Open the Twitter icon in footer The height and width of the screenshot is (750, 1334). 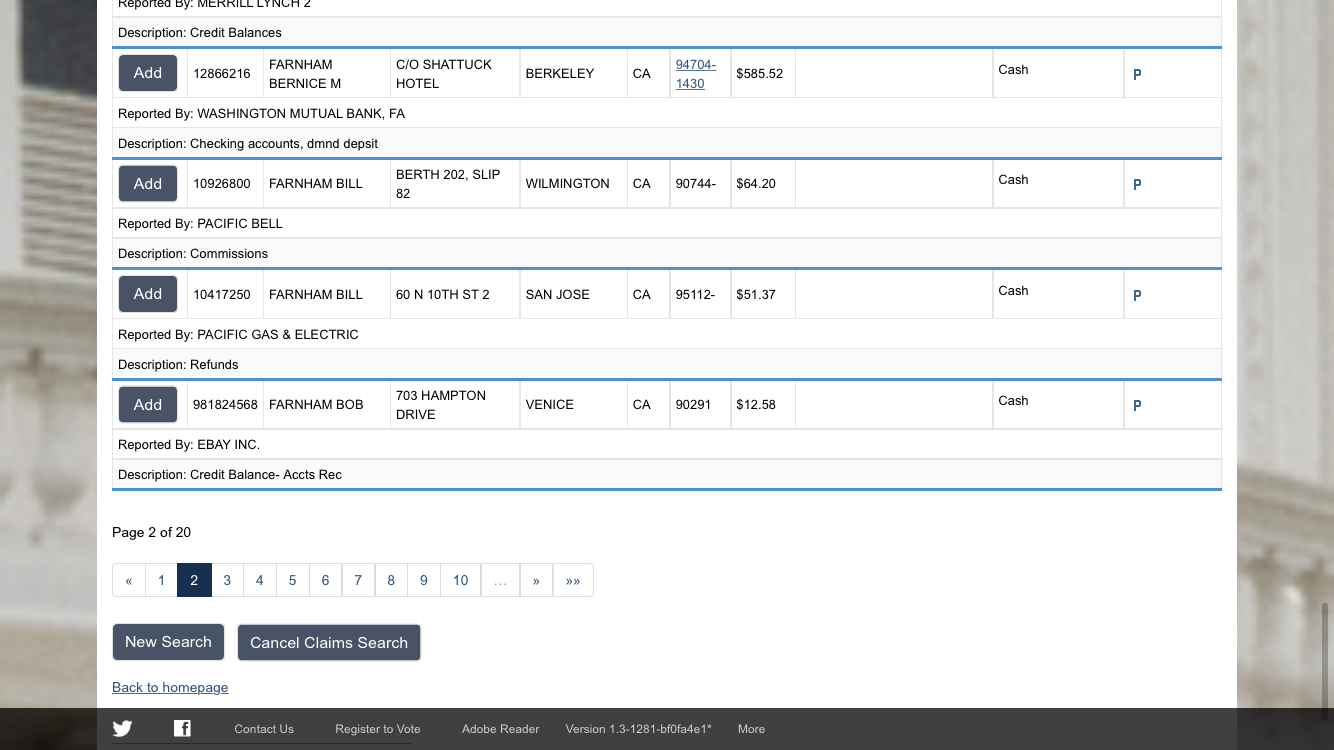(x=122, y=729)
